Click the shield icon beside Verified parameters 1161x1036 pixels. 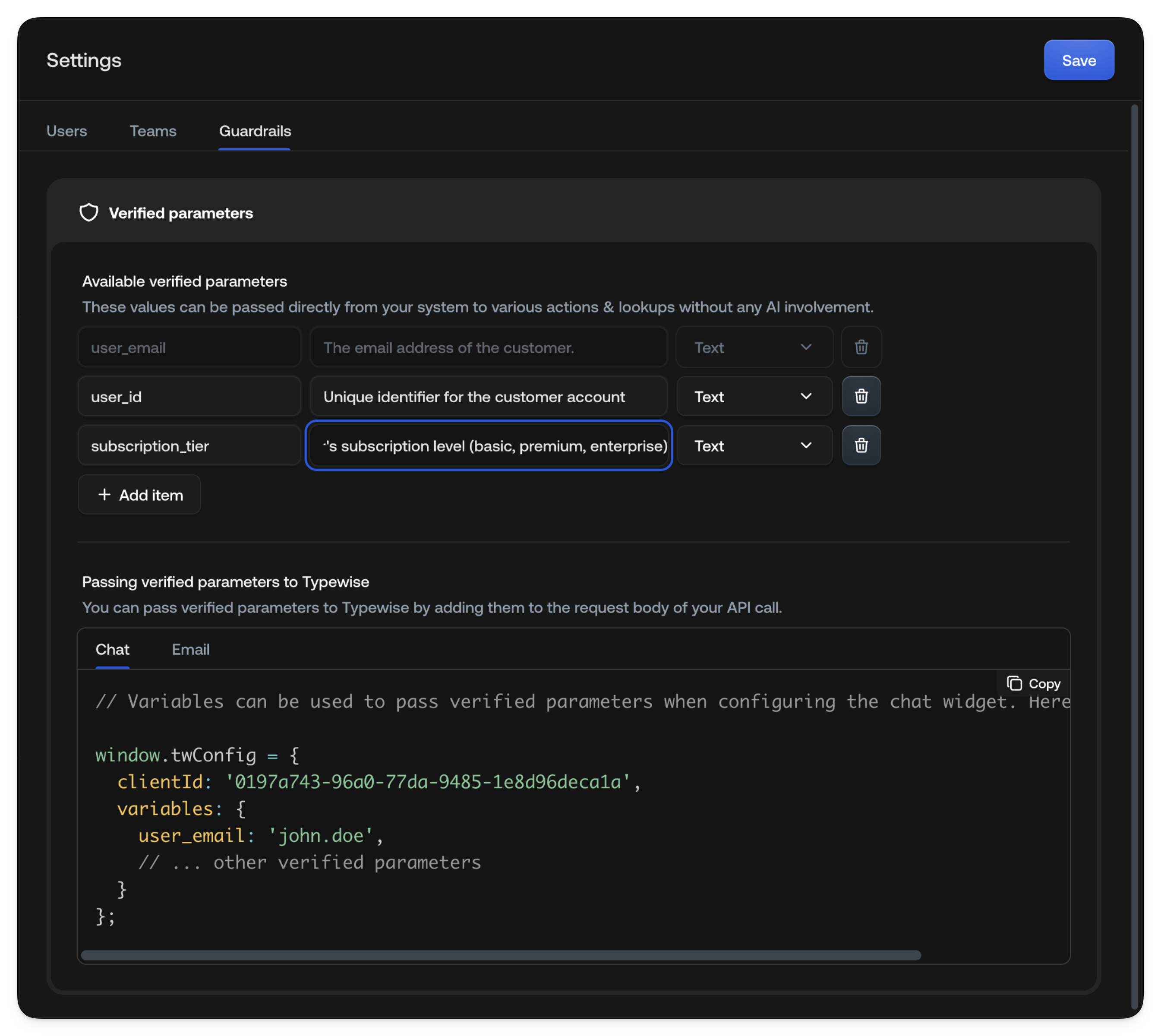[x=89, y=212]
